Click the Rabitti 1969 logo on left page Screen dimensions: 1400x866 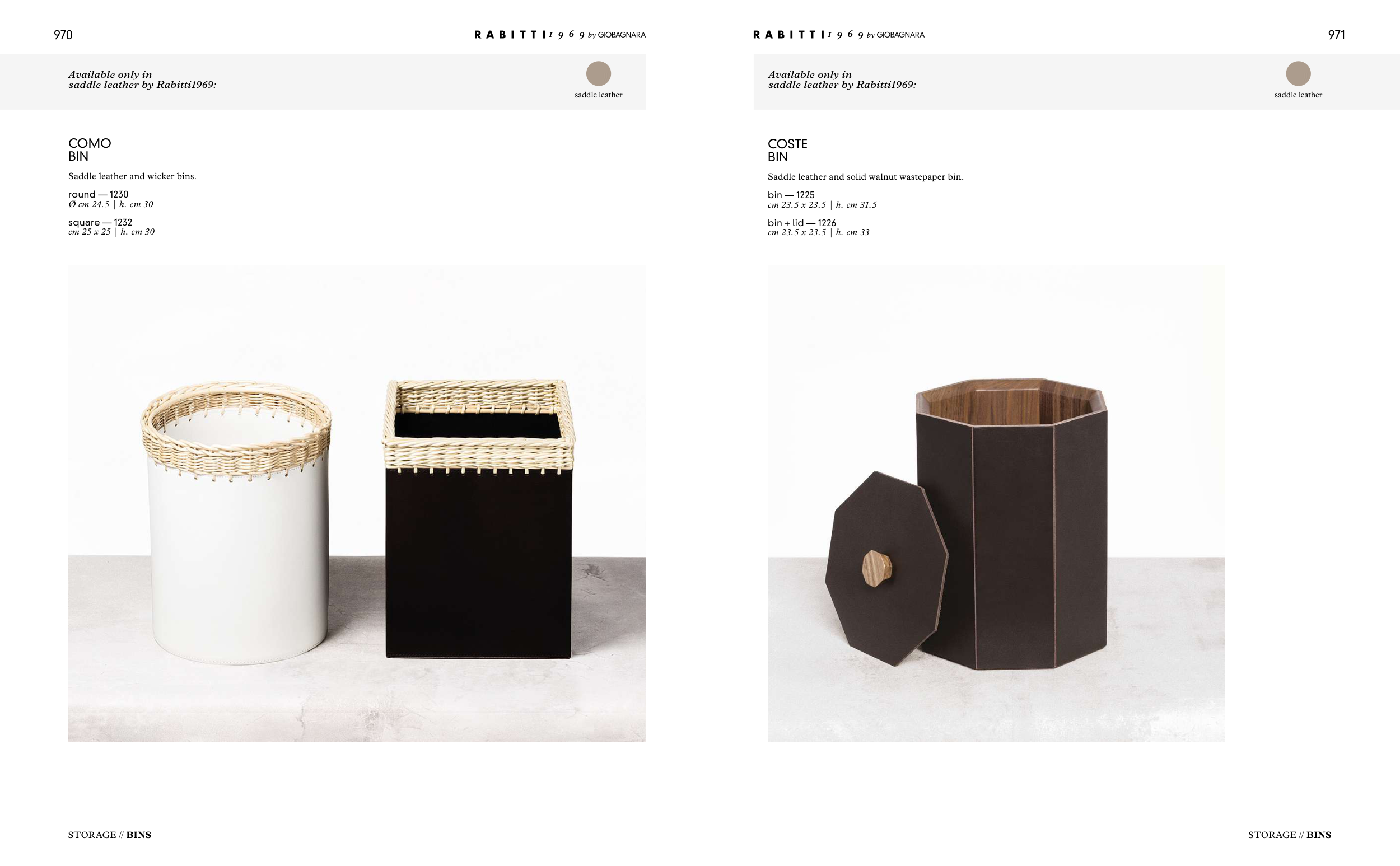pos(559,35)
